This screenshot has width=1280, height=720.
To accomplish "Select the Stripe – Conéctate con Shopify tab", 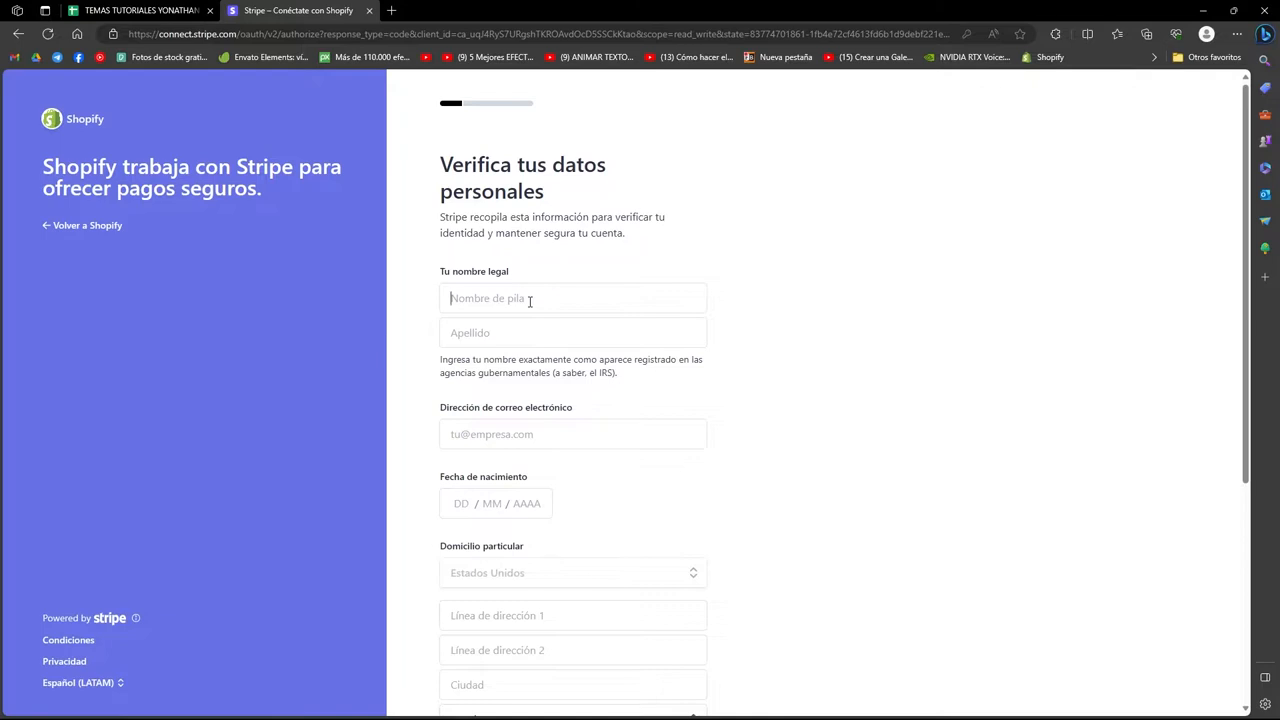I will click(x=298, y=10).
